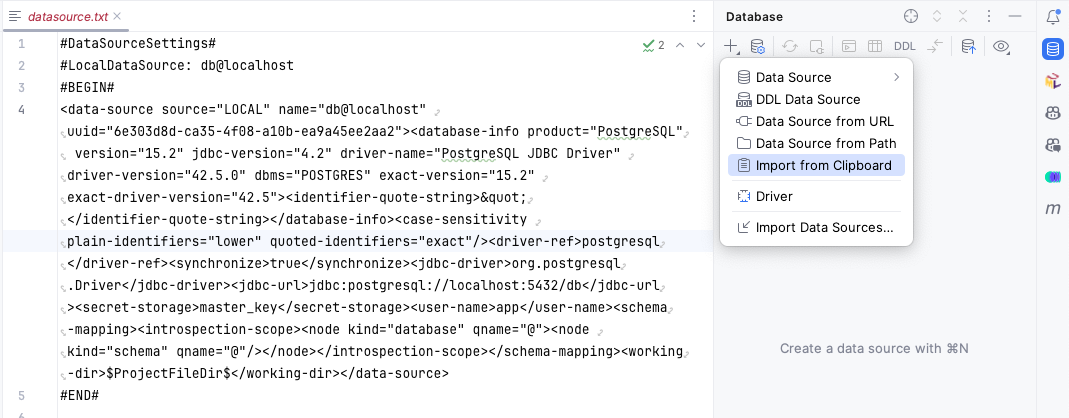Expand the Data Source submenu arrow
1069x418 pixels.
(x=897, y=77)
